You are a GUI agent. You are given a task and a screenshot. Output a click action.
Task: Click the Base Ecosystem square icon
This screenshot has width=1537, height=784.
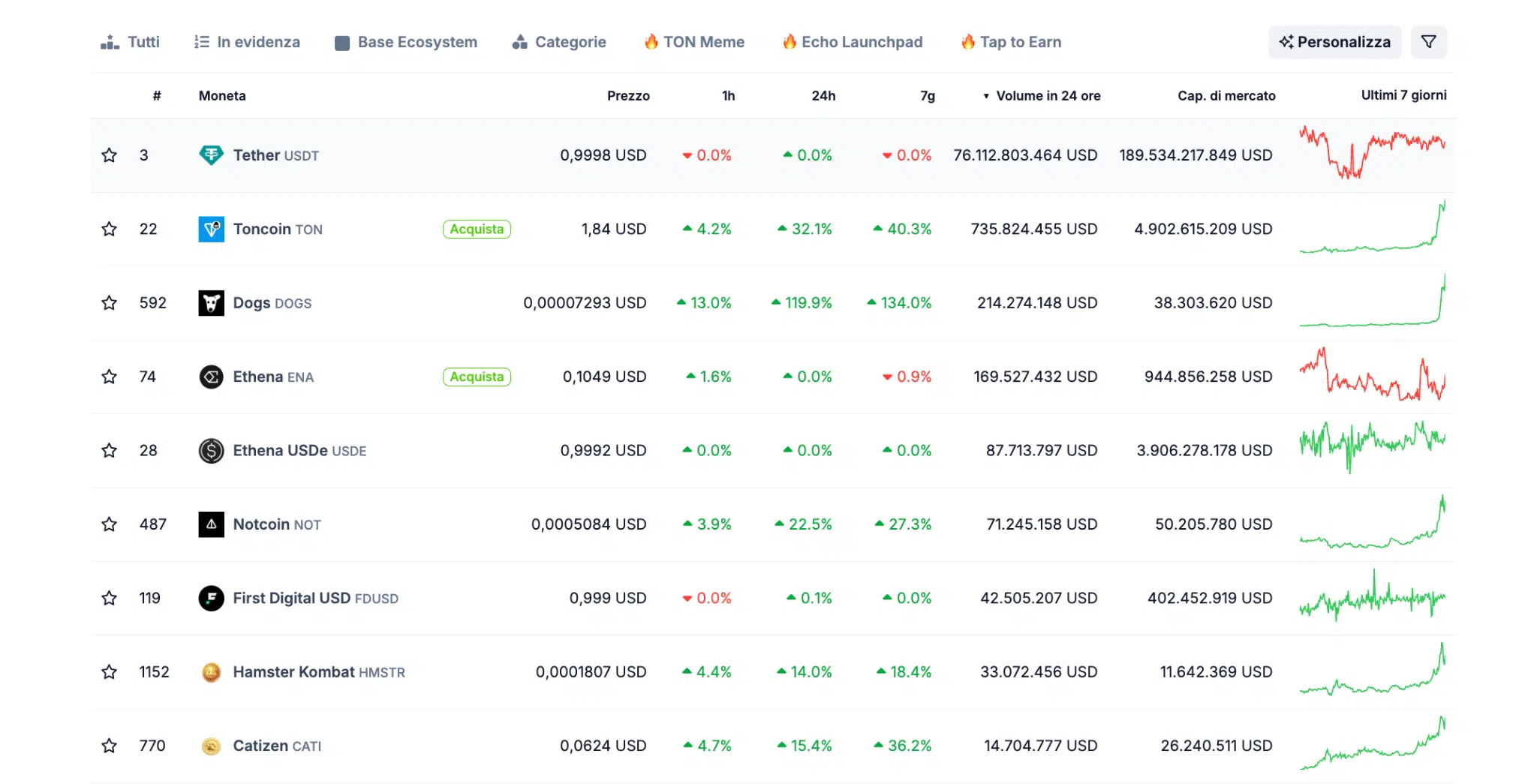tap(342, 43)
